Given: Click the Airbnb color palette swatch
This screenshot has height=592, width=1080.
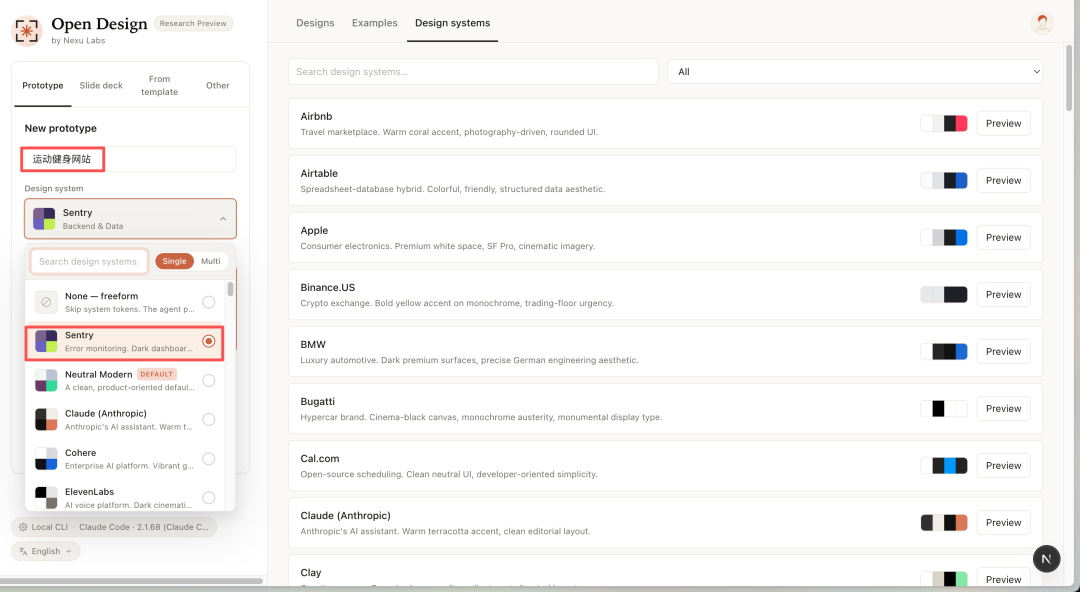Looking at the screenshot, I should (944, 123).
